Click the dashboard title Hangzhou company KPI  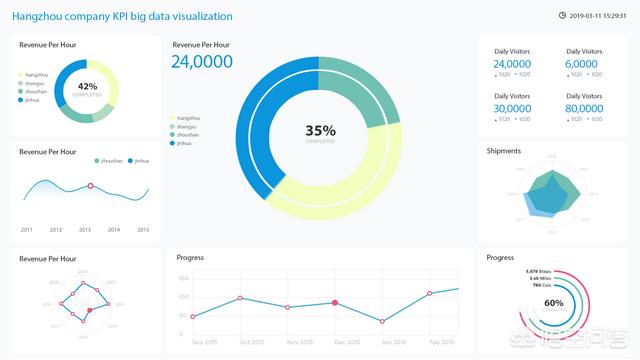pos(122,16)
